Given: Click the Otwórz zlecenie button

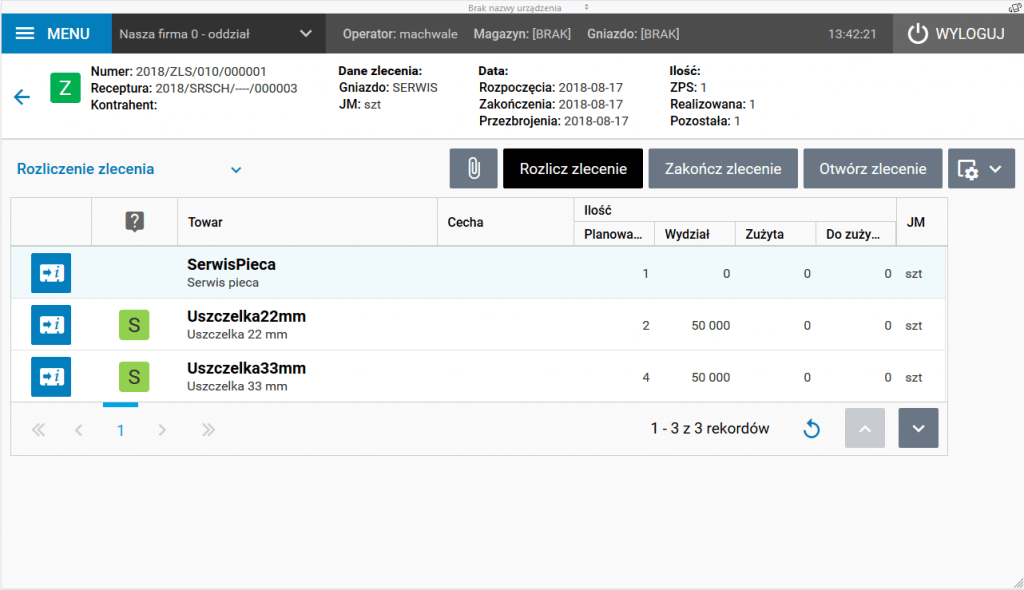Looking at the screenshot, I should tap(872, 169).
